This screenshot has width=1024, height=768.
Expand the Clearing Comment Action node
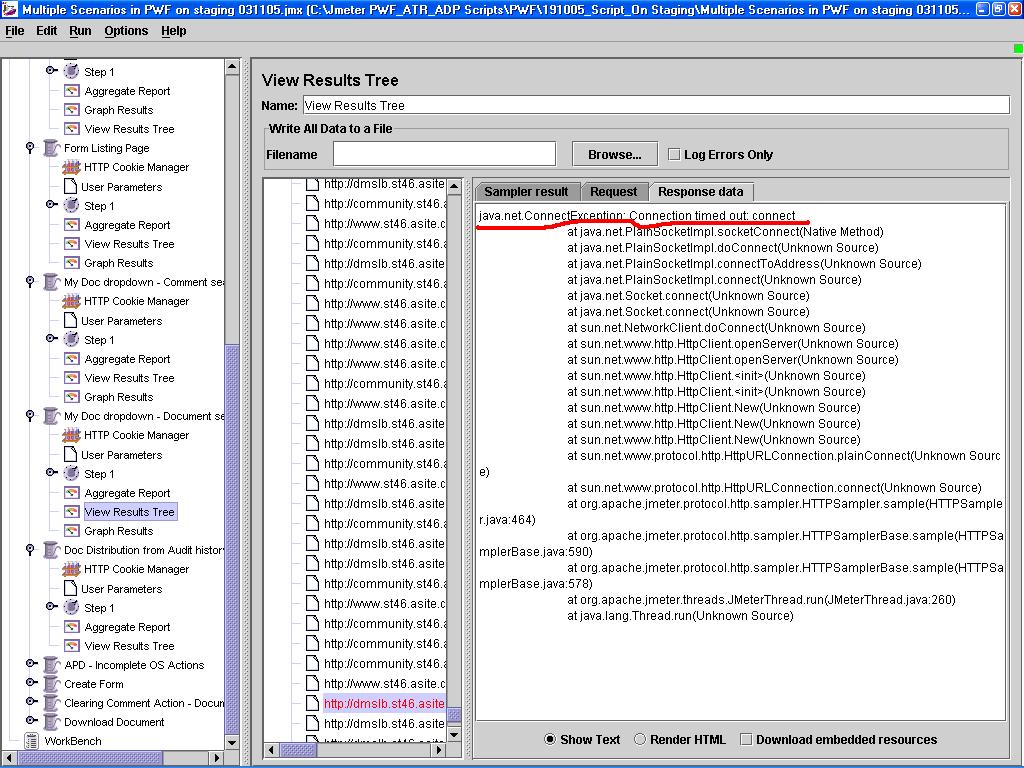31,702
